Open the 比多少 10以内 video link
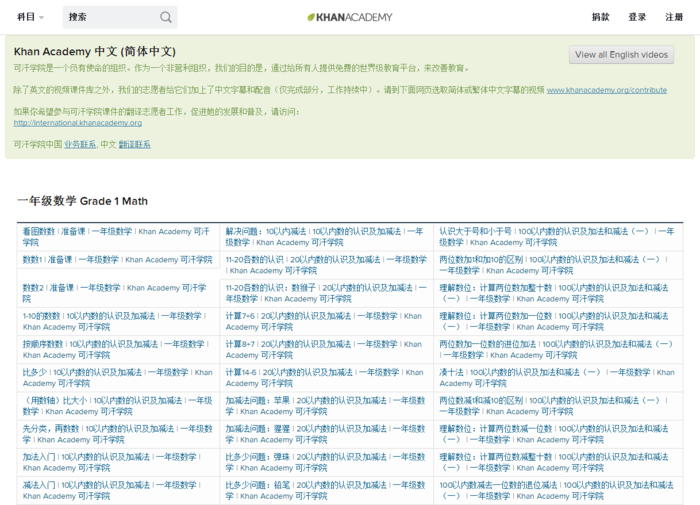The height and width of the screenshot is (505, 700). point(117,377)
